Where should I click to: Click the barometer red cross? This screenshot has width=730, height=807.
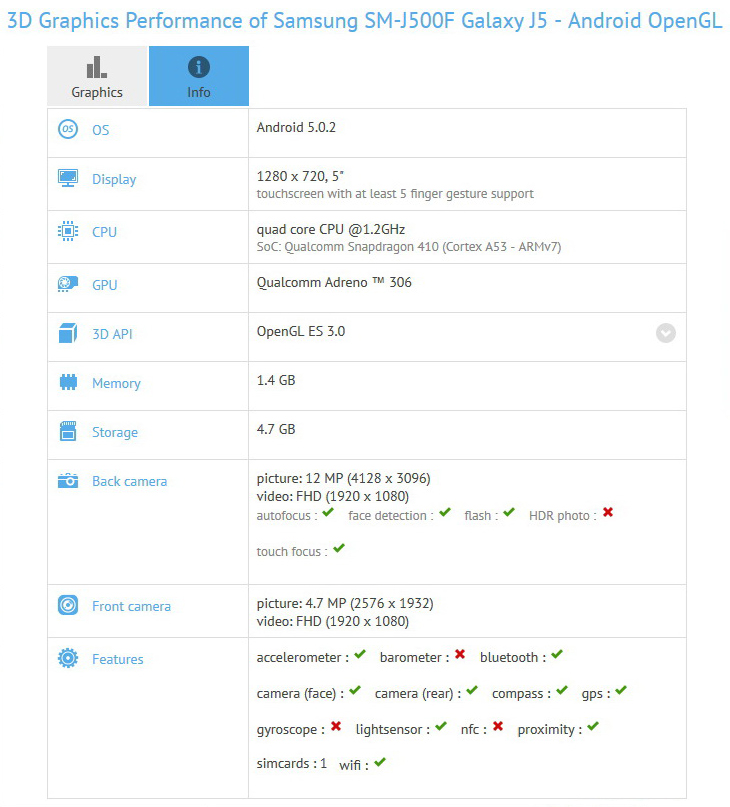pyautogui.click(x=460, y=655)
